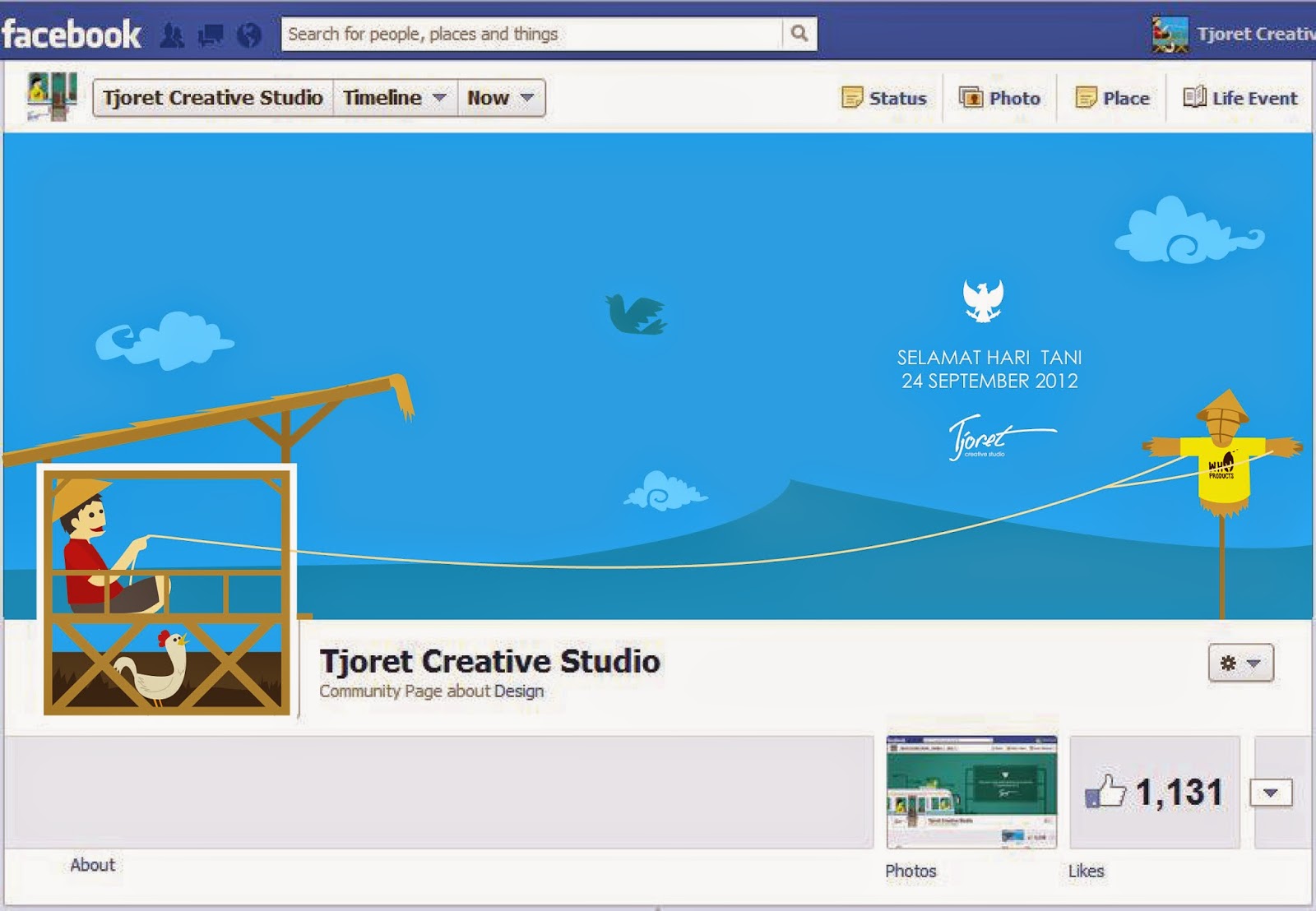Screen dimensions: 1316x911
Task: Click Tjoret Creative Studio toolbar button
Action: pos(213,98)
